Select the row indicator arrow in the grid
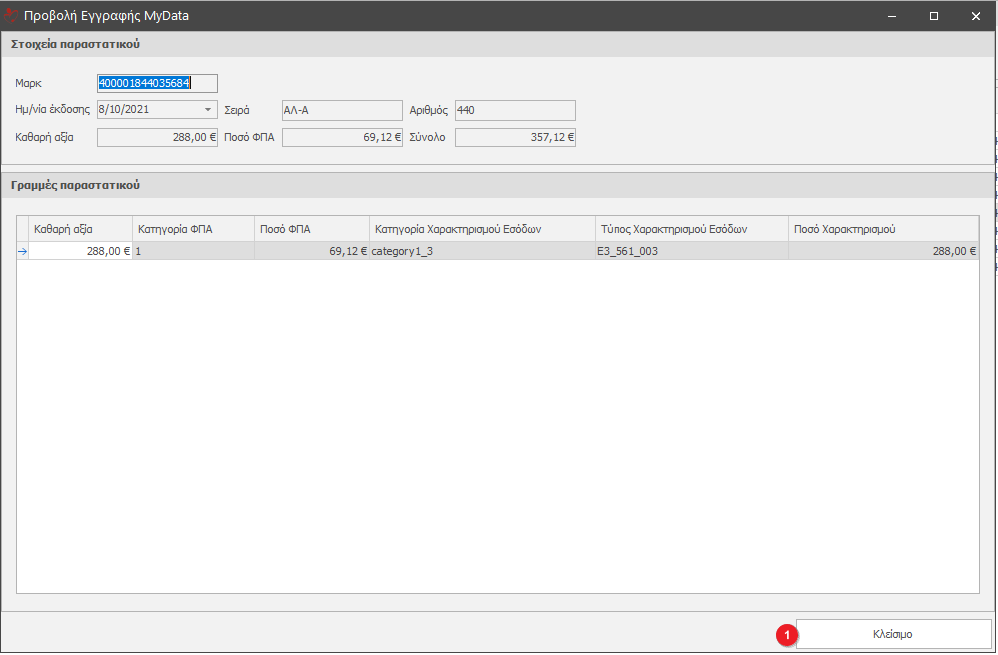The width and height of the screenshot is (998, 655). 22,252
